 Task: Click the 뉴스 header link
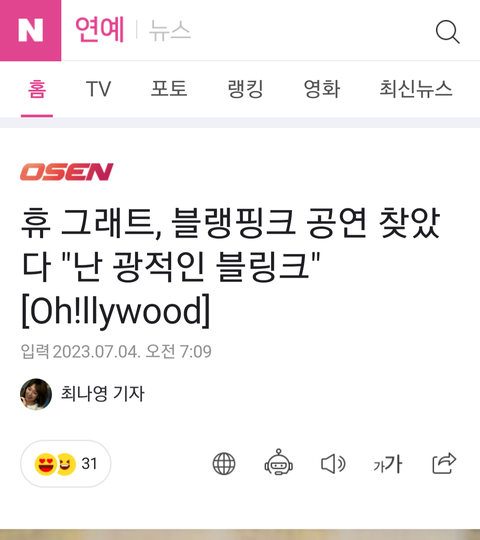(170, 30)
